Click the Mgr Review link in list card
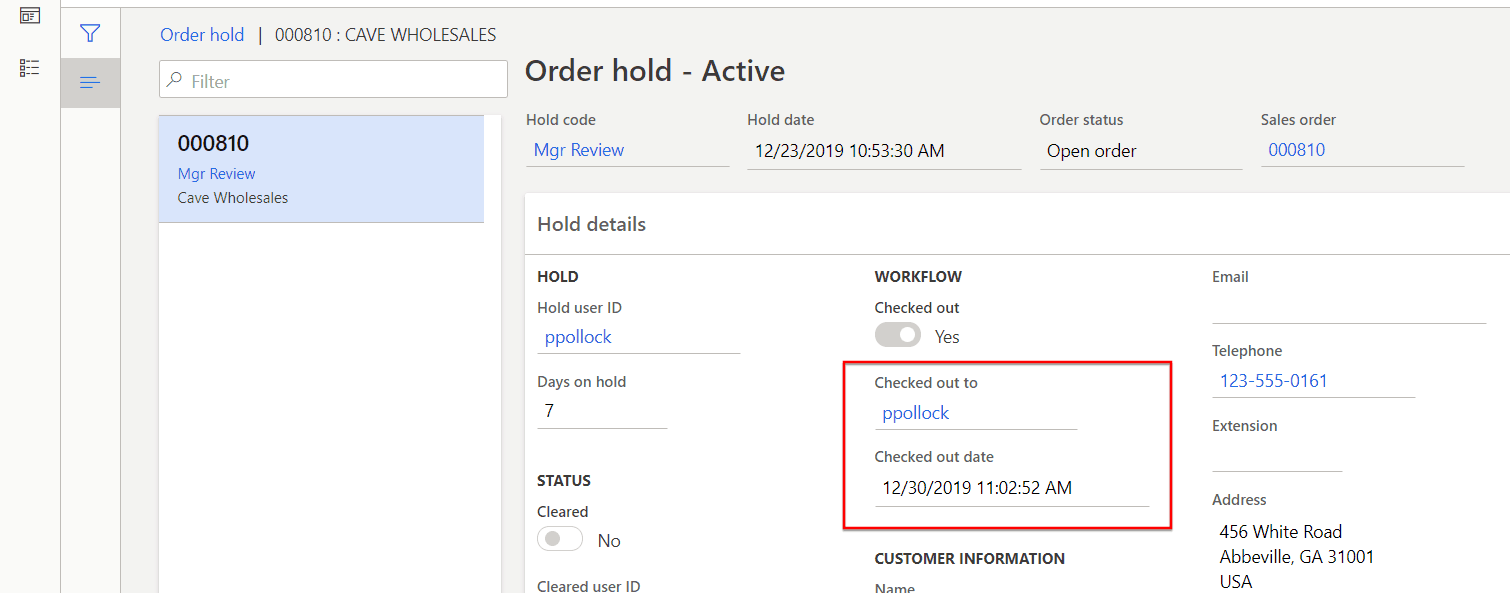Image resolution: width=1510 pixels, height=593 pixels. [217, 174]
